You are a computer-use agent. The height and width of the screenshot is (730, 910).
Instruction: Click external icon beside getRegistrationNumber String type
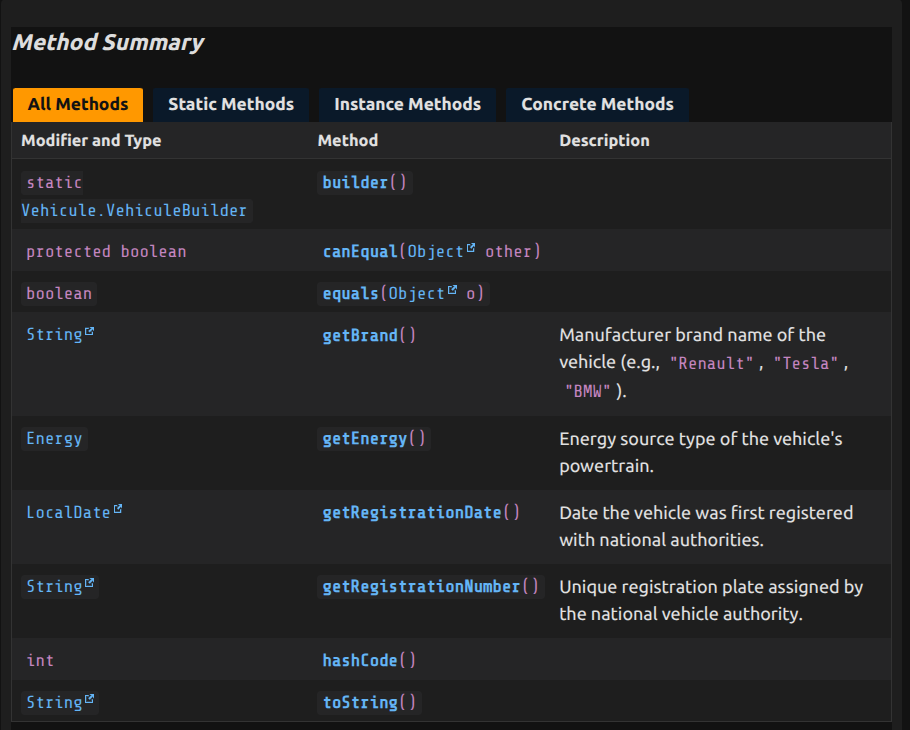point(89,583)
